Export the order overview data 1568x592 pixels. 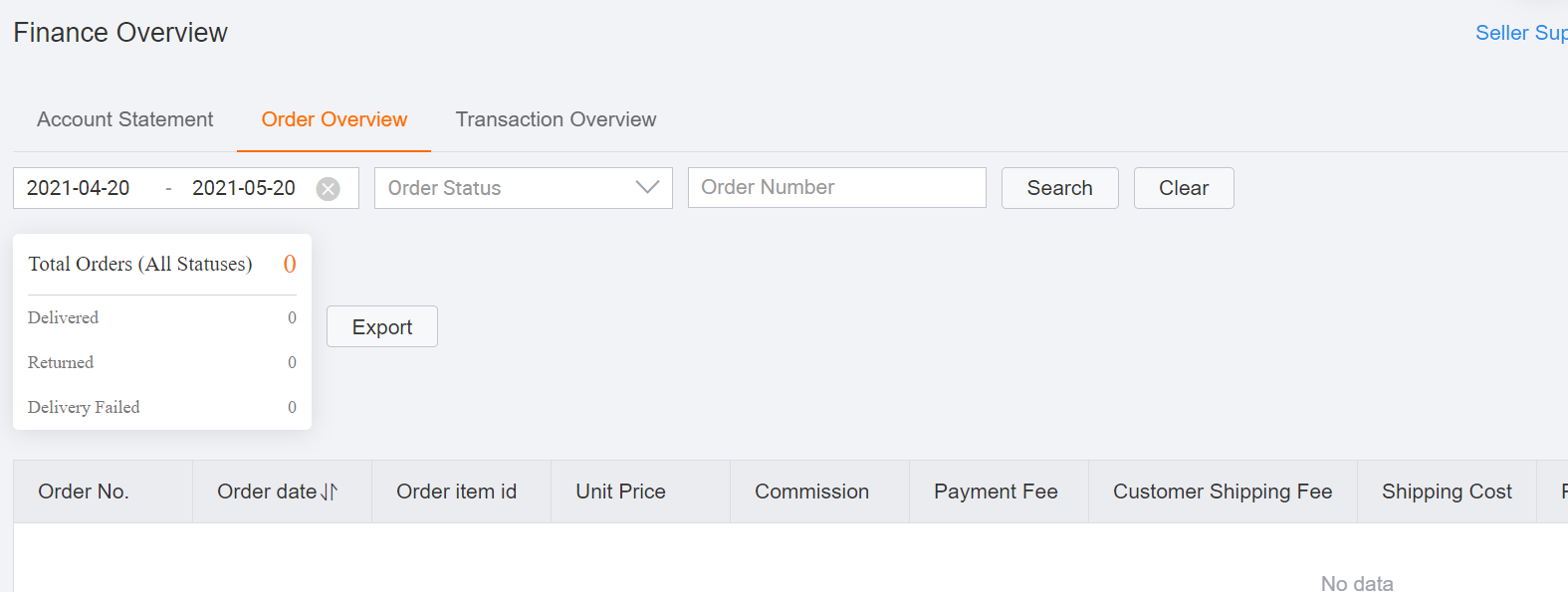click(x=381, y=326)
